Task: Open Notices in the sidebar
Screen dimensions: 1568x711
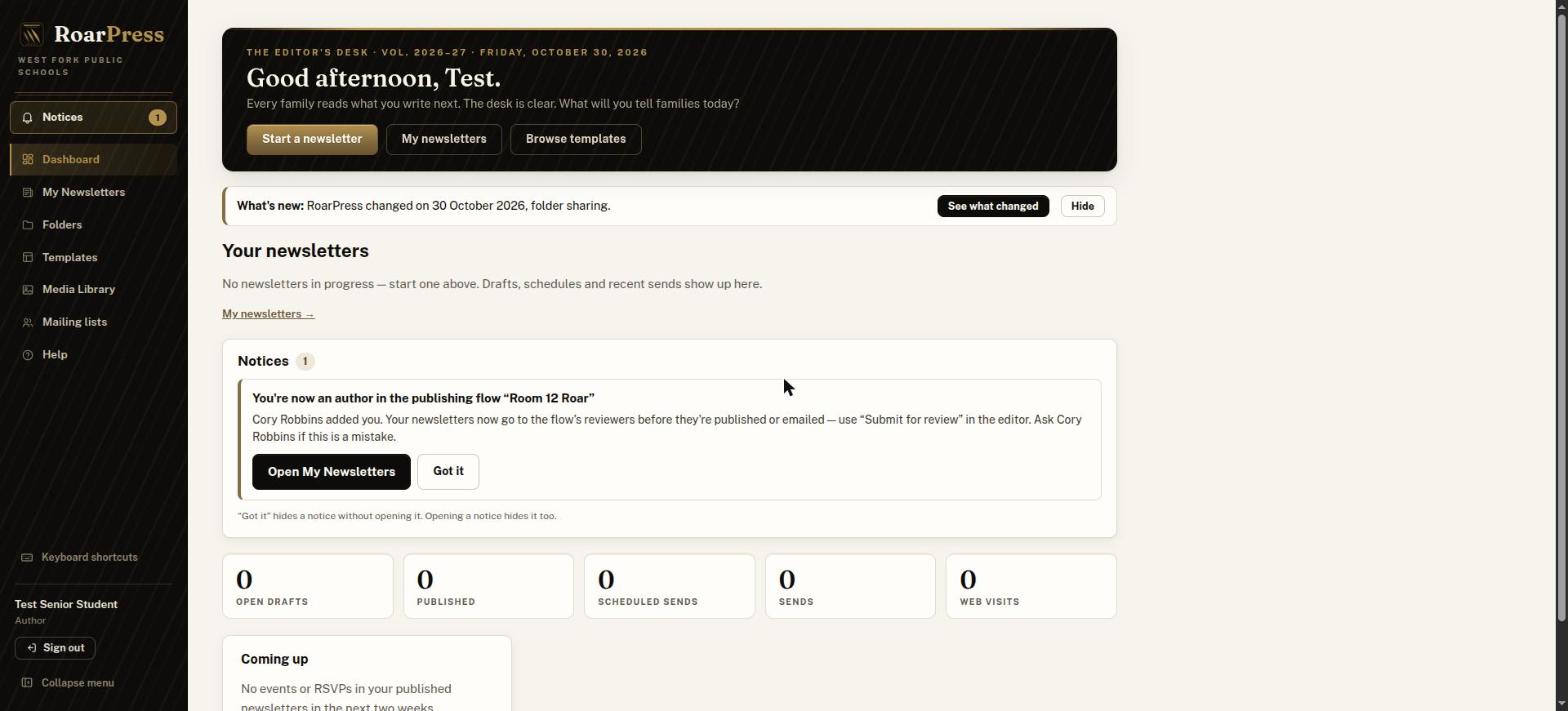Action: point(94,118)
